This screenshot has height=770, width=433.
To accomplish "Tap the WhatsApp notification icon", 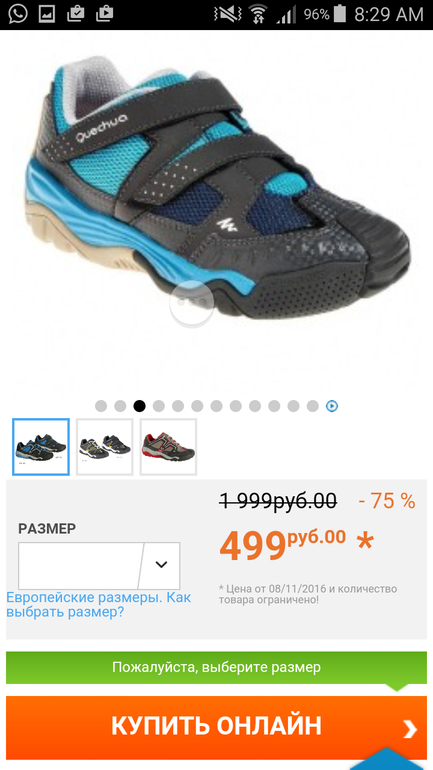I will 18,14.
